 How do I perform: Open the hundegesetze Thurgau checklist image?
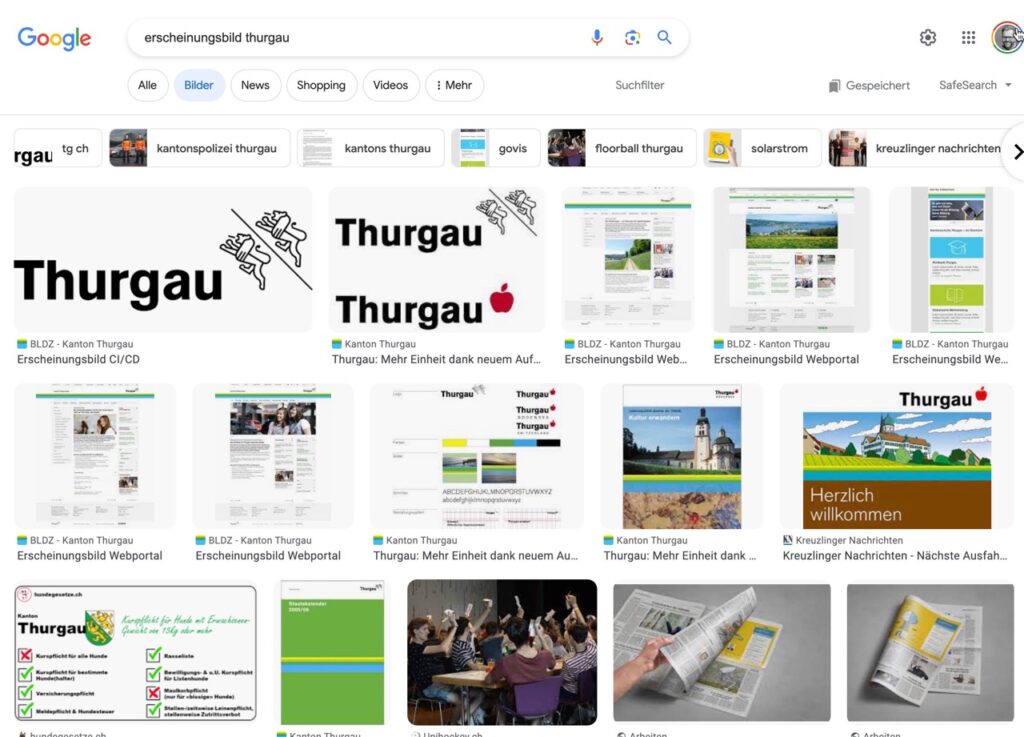[x=135, y=652]
